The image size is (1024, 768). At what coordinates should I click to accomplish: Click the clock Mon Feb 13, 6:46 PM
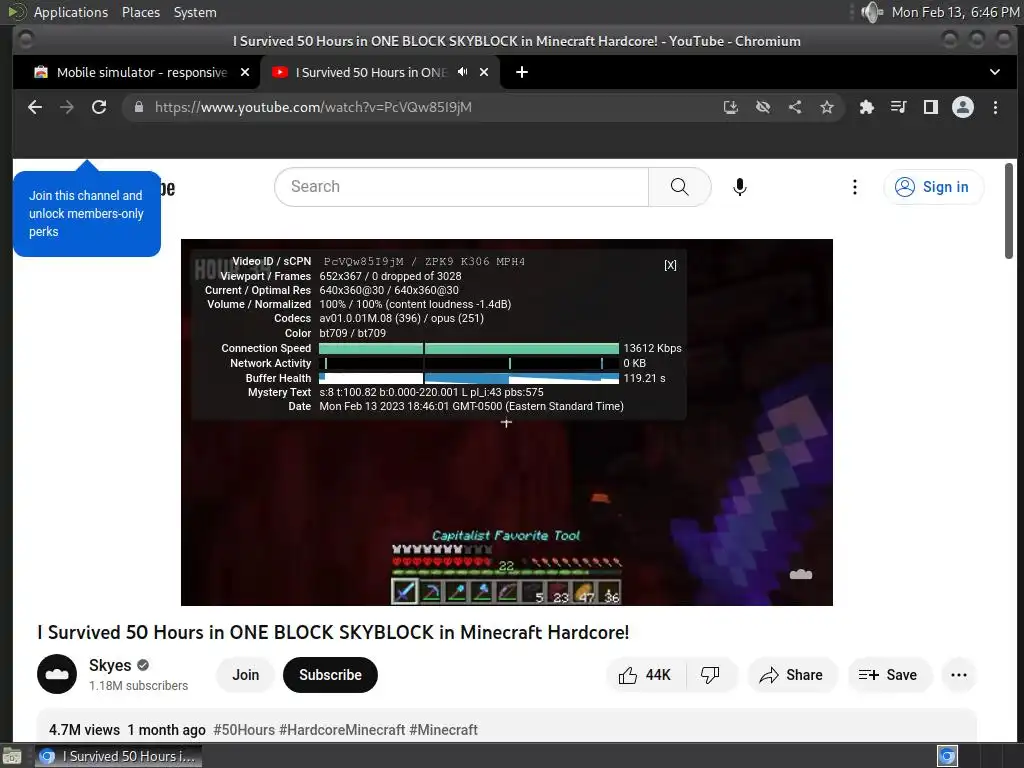[955, 12]
